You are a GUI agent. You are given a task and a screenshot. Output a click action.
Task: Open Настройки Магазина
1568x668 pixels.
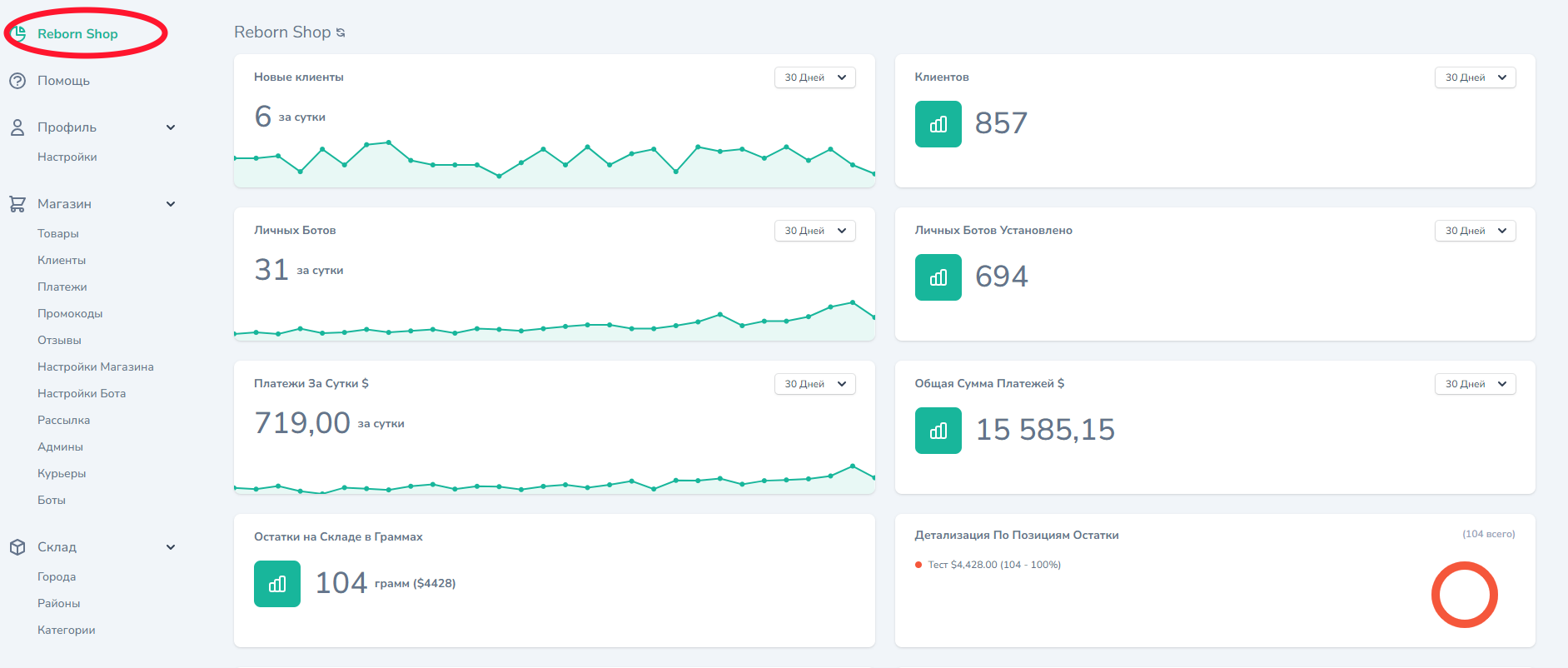point(96,366)
